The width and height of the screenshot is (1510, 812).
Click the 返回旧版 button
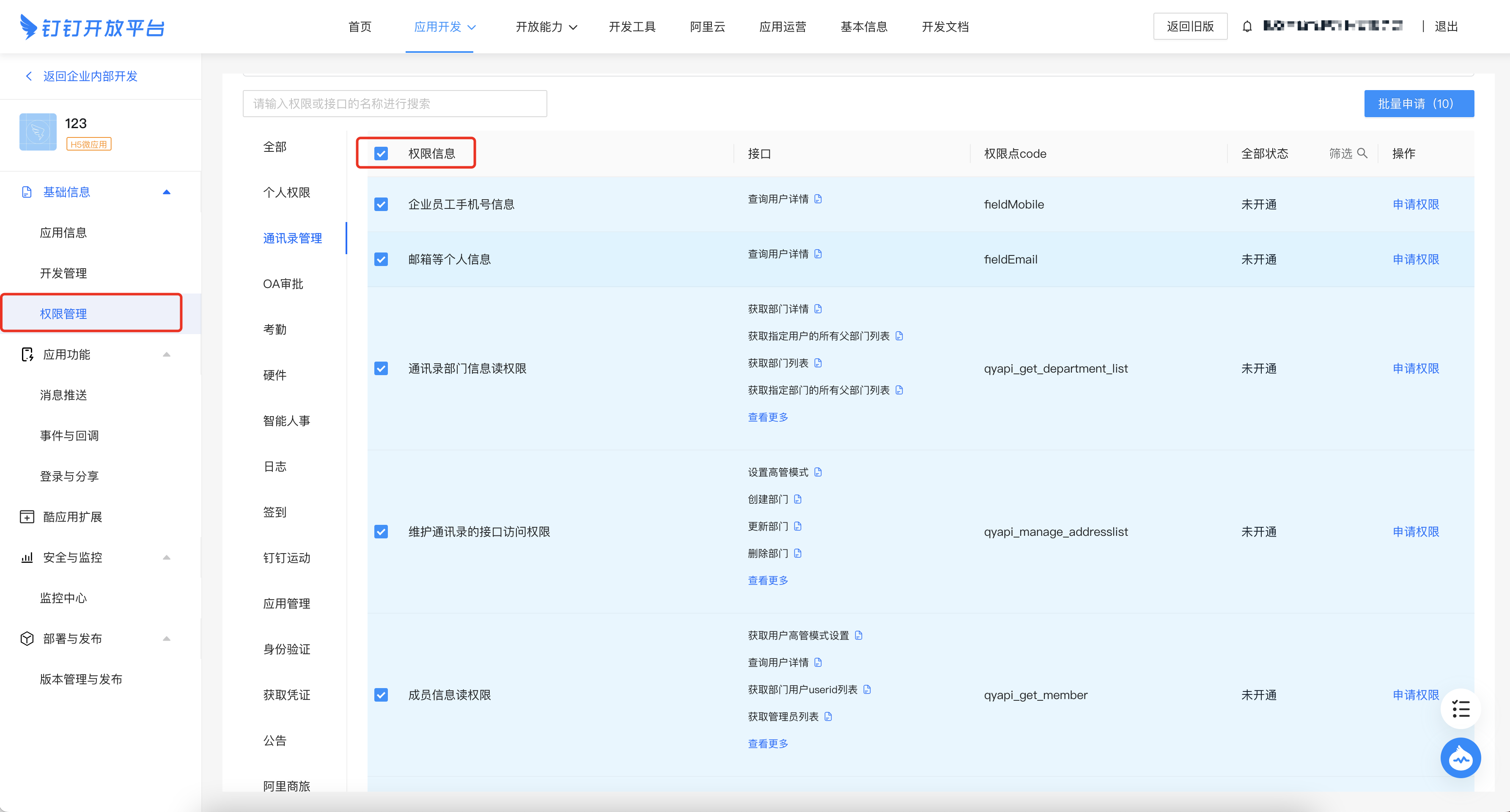(x=1190, y=26)
